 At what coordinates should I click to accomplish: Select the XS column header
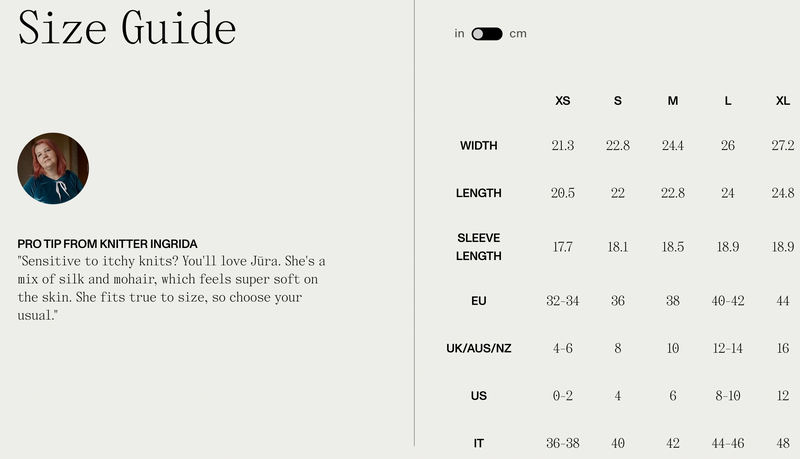coord(563,101)
